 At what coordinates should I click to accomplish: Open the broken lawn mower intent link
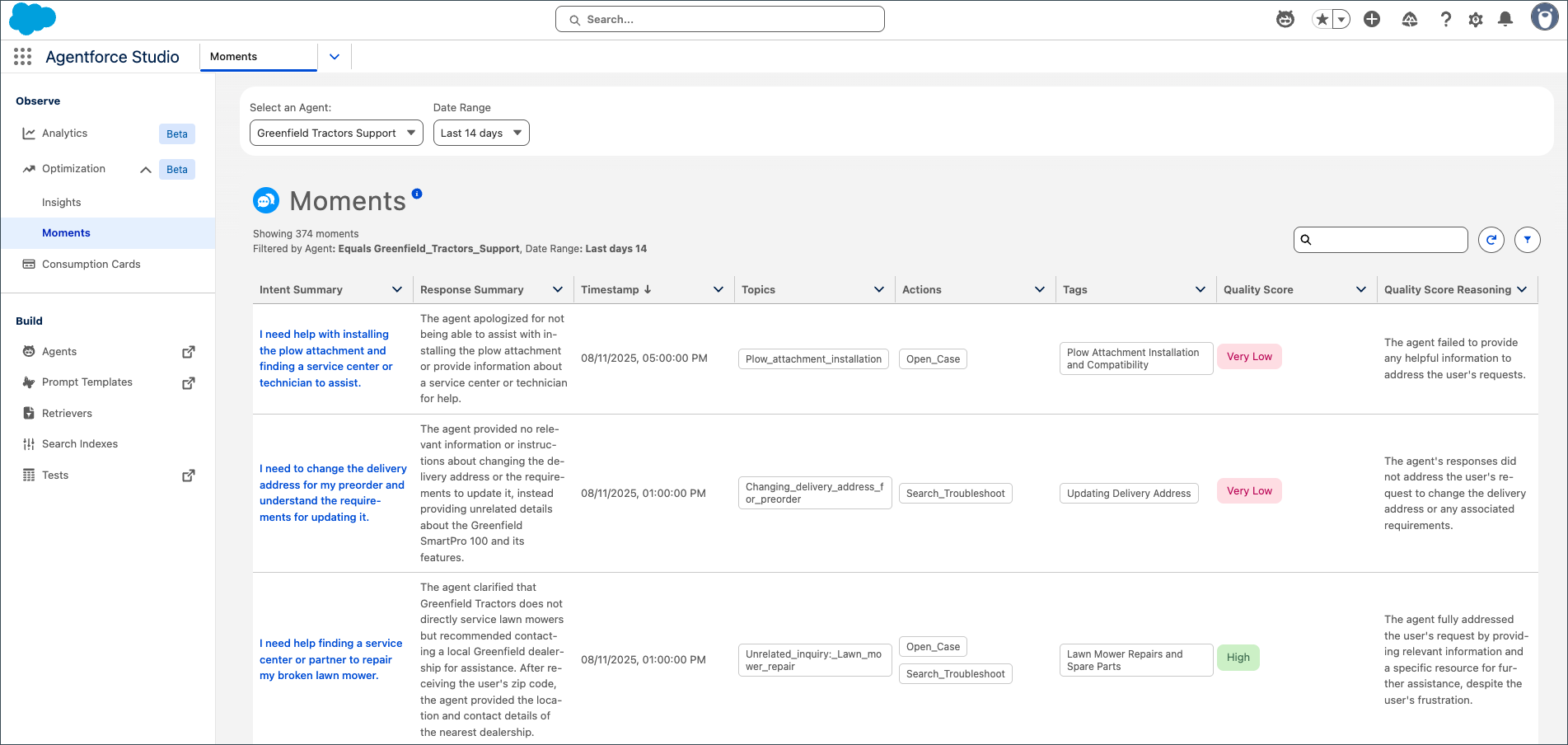pos(331,659)
